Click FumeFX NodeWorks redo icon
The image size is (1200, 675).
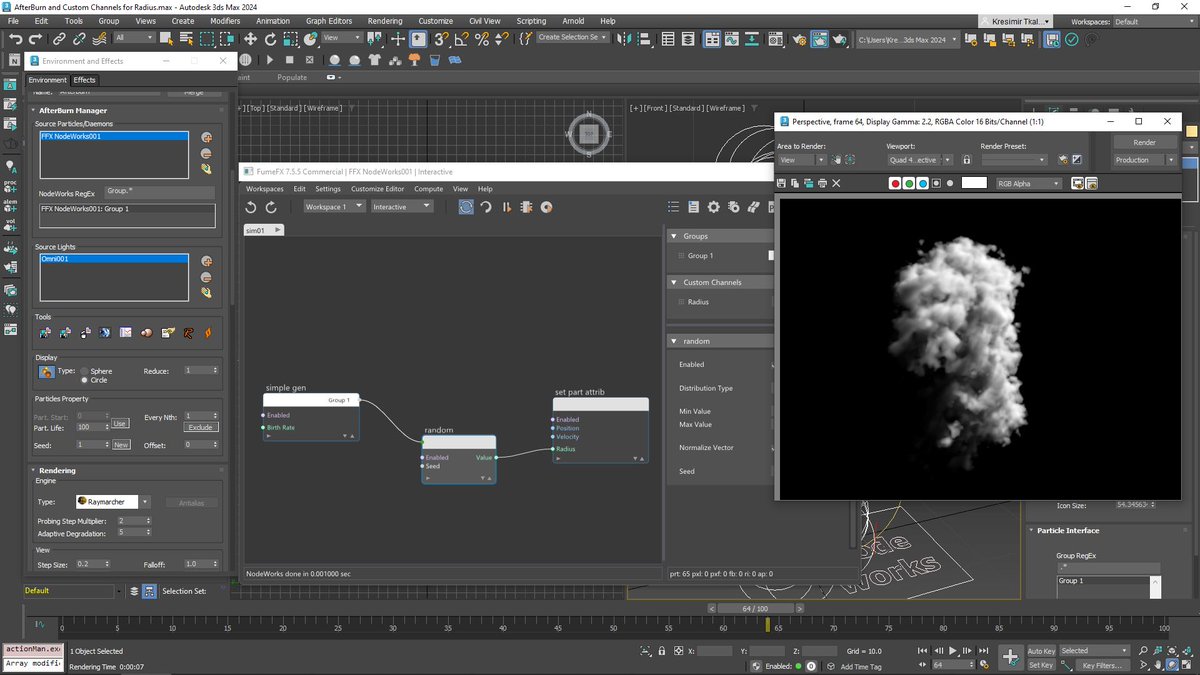coord(270,207)
